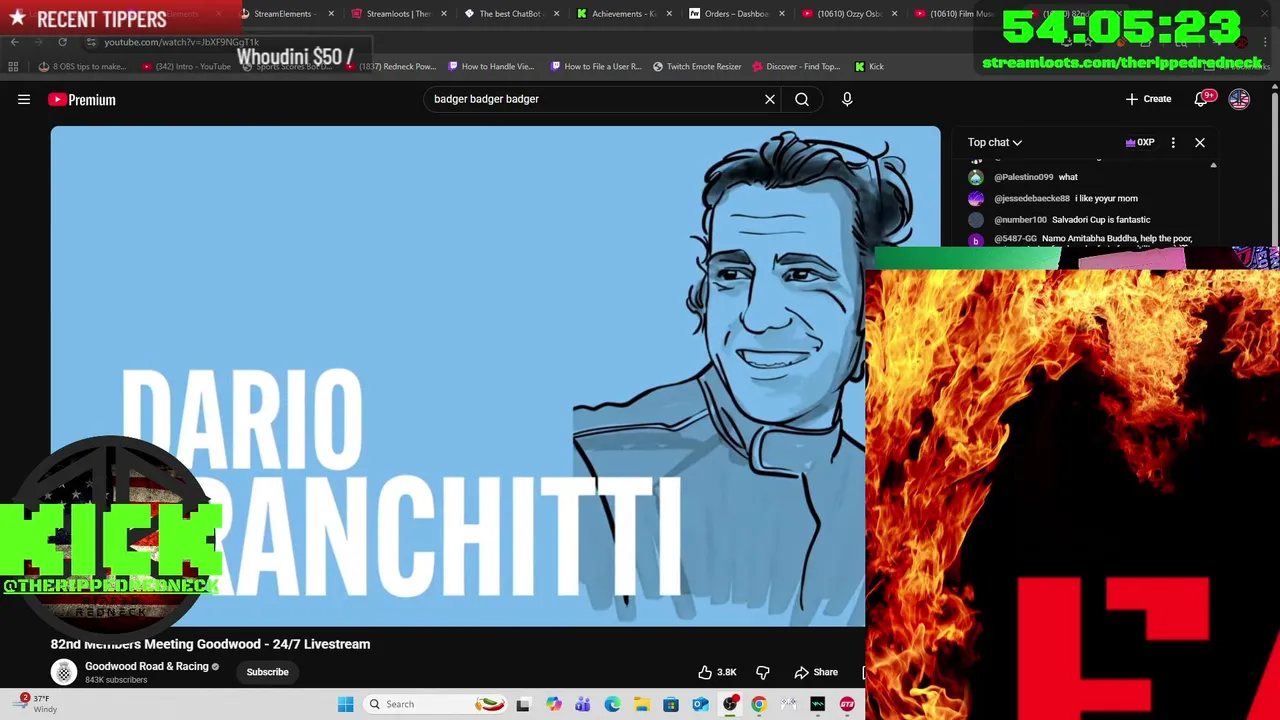Open File Explorer from the taskbar

click(641, 704)
